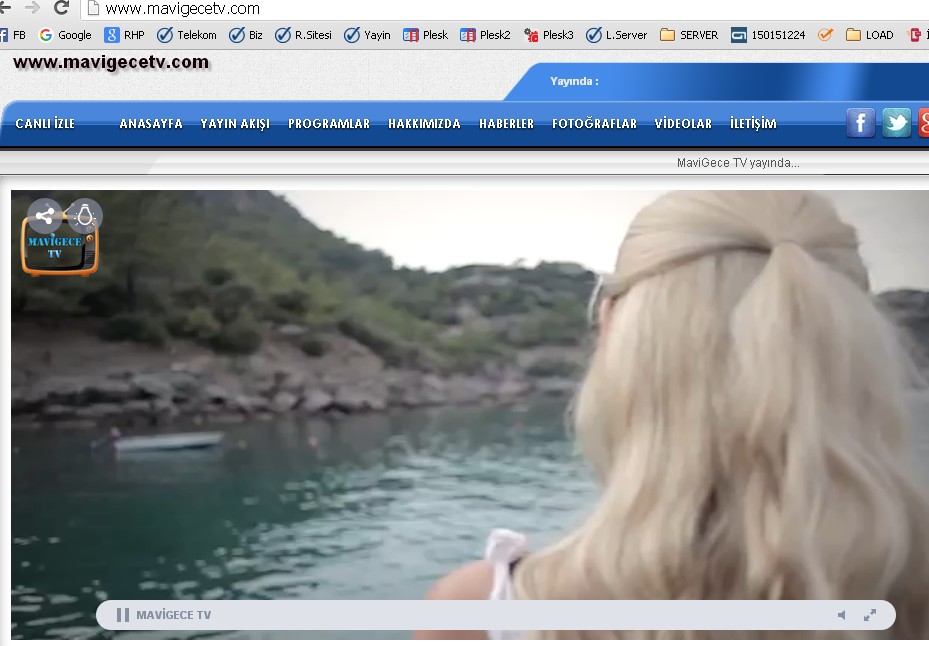Screen dimensions: 929x646
Task: Click the 'Yayında :' label
Action: coord(574,81)
